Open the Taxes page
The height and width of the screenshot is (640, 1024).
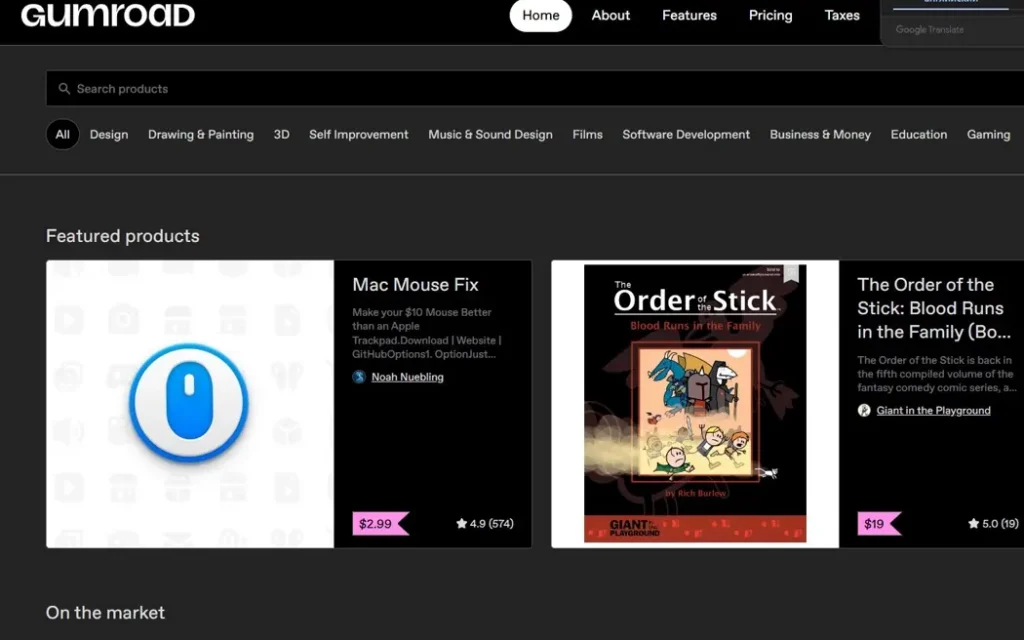pyautogui.click(x=842, y=15)
